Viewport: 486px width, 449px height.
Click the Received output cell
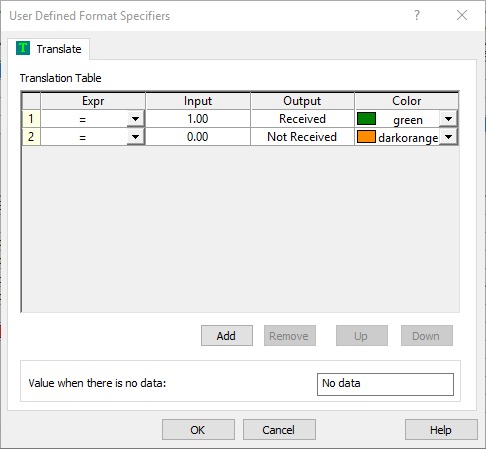302,119
